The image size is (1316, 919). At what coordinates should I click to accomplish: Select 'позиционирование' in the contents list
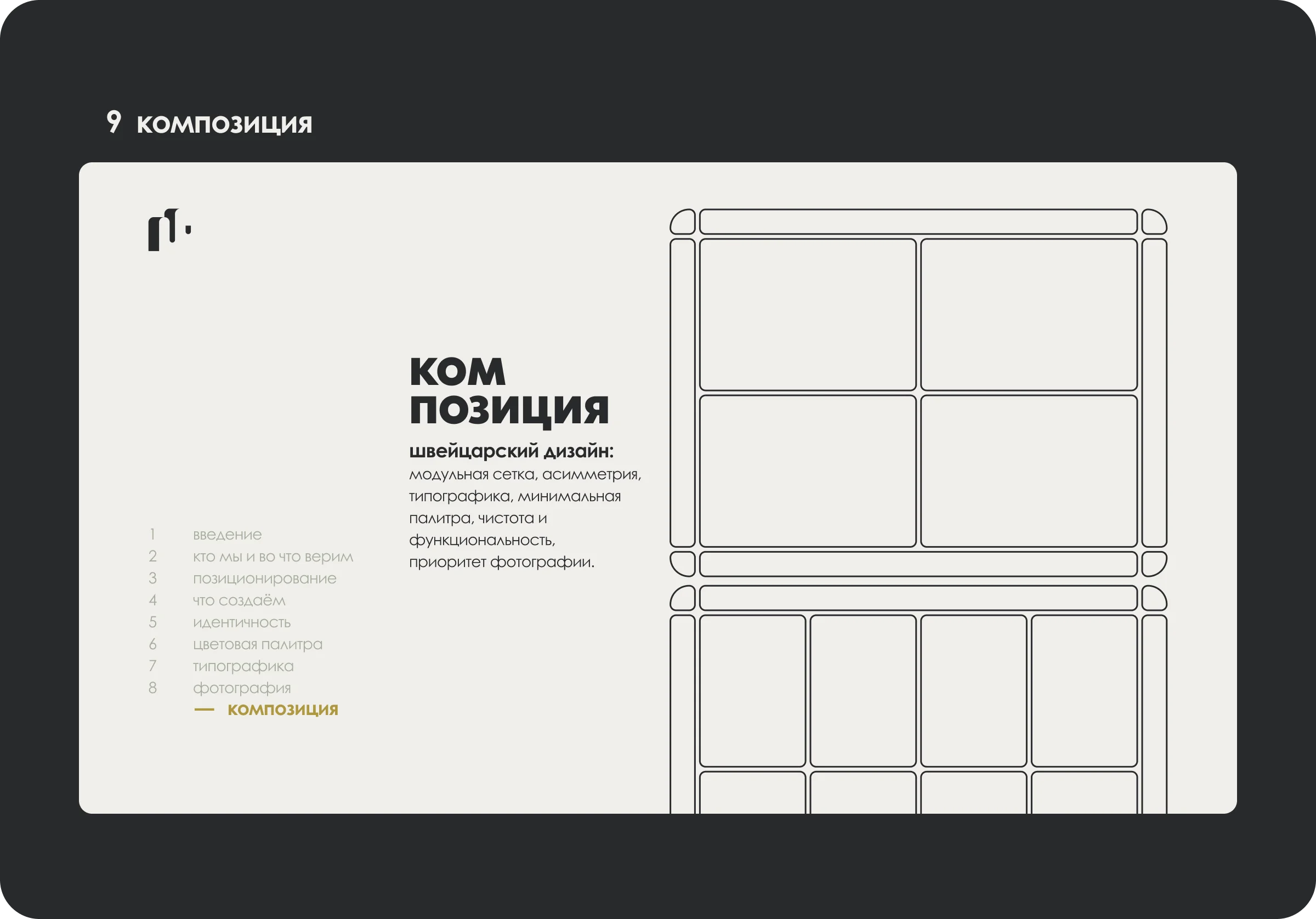coord(264,578)
